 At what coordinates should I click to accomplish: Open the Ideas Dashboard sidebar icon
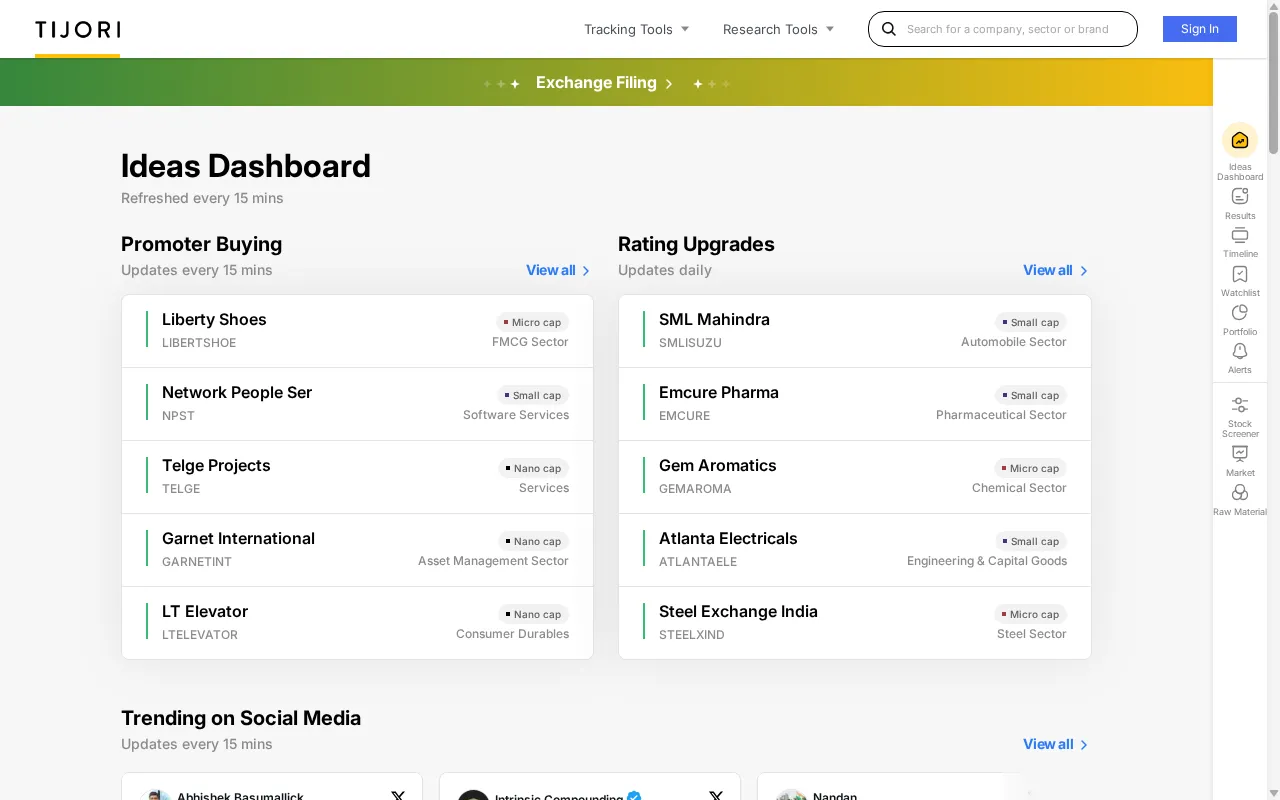(x=1240, y=141)
